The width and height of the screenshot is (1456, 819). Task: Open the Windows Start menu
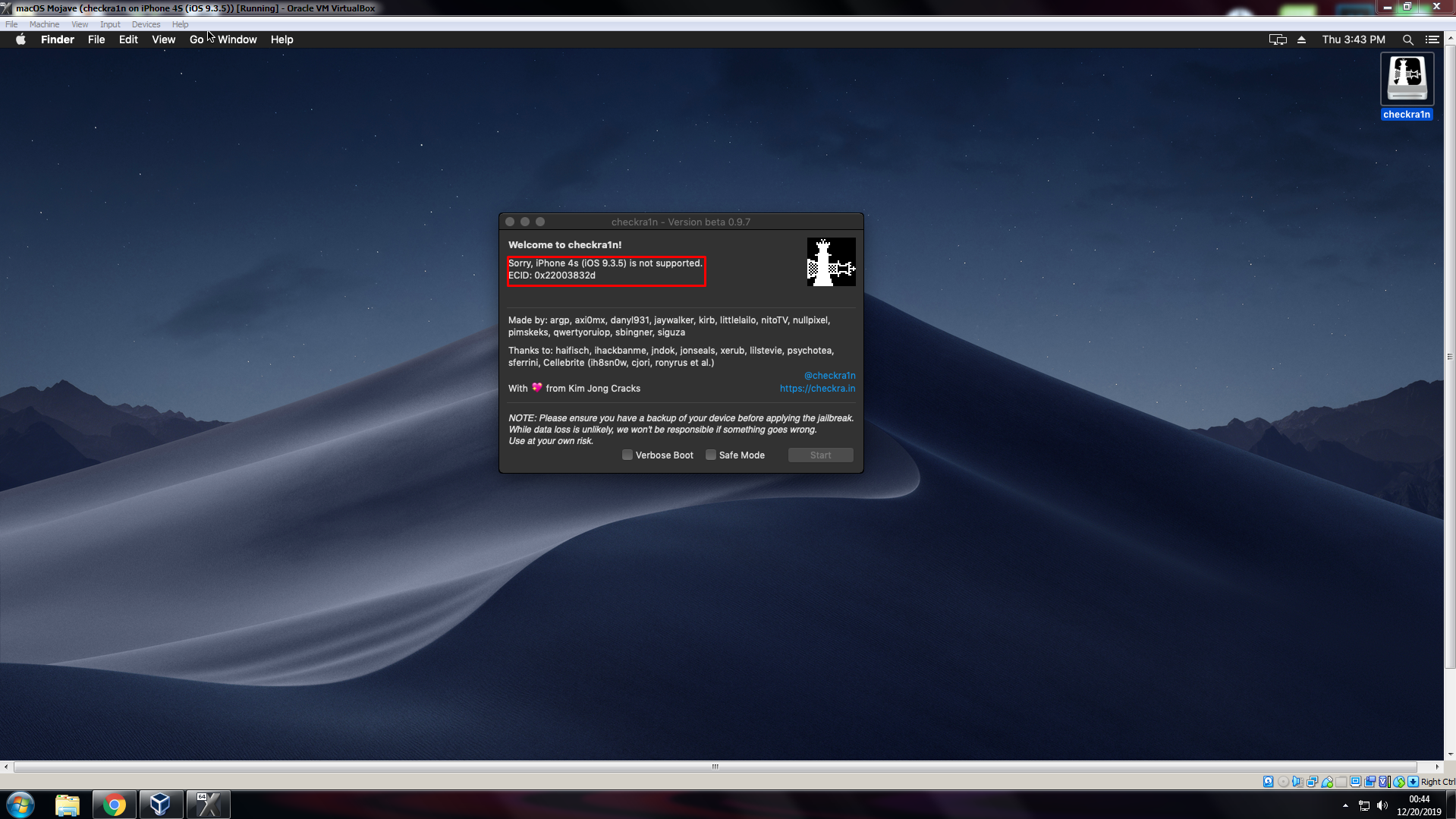(20, 805)
